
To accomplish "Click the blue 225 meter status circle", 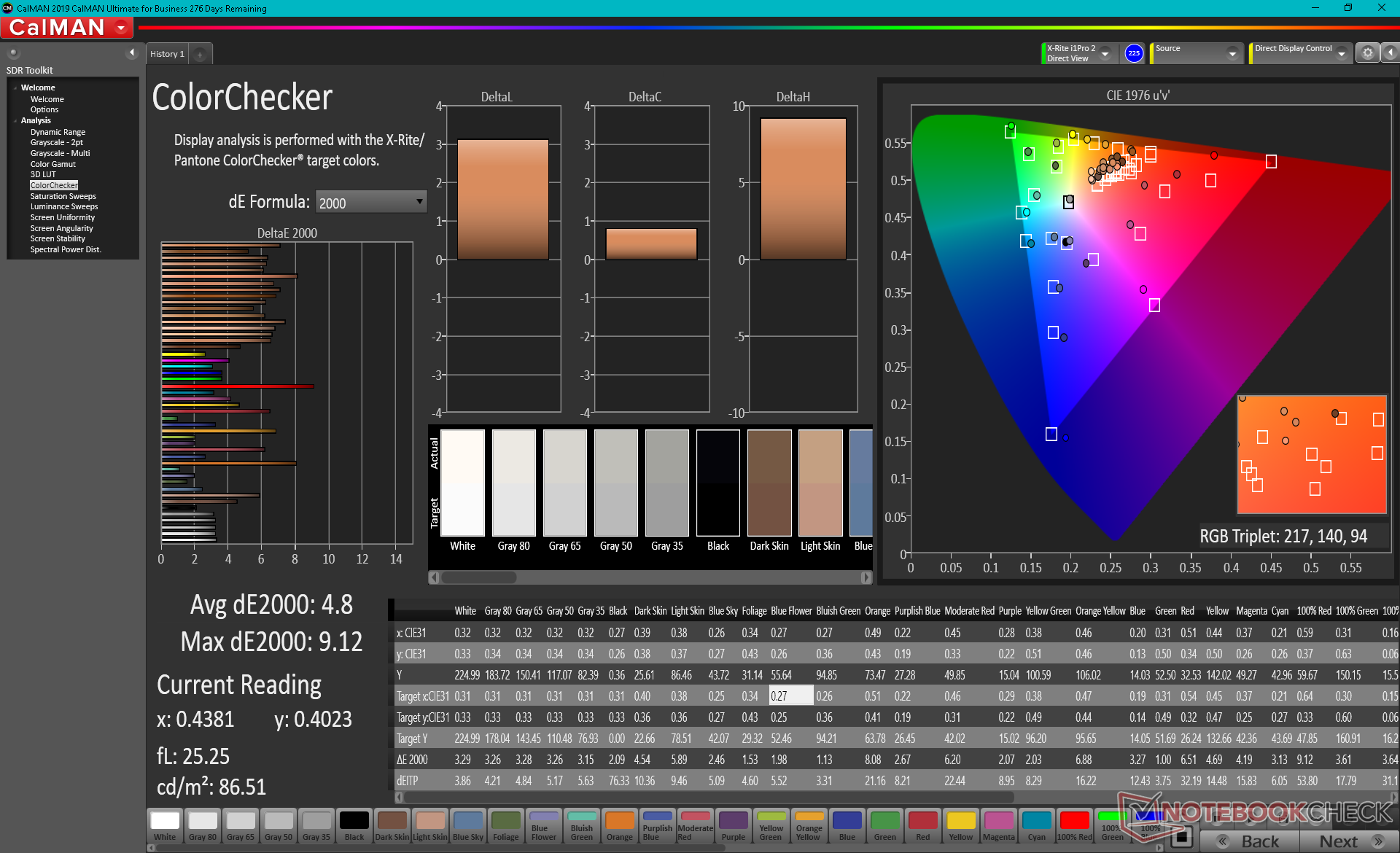I will tap(1133, 53).
